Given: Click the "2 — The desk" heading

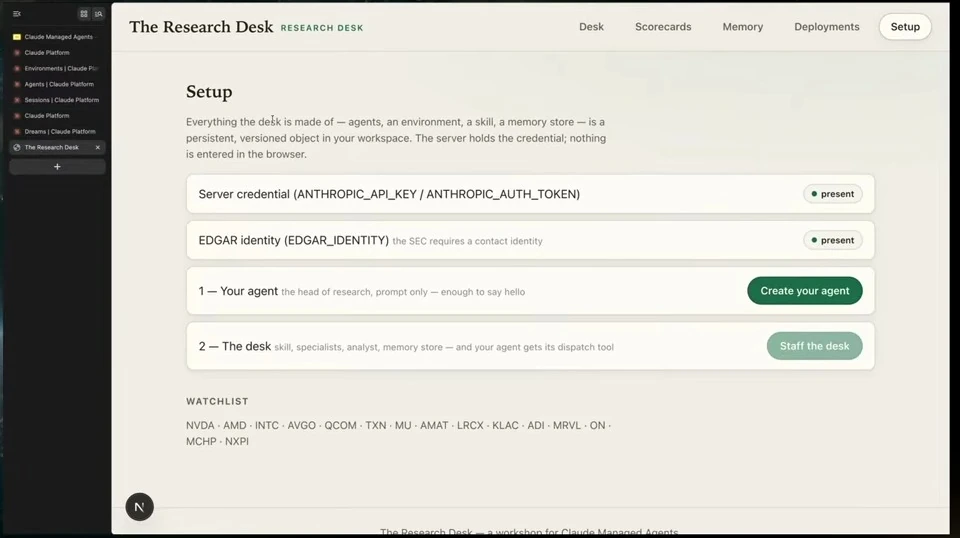Looking at the screenshot, I should click(234, 346).
